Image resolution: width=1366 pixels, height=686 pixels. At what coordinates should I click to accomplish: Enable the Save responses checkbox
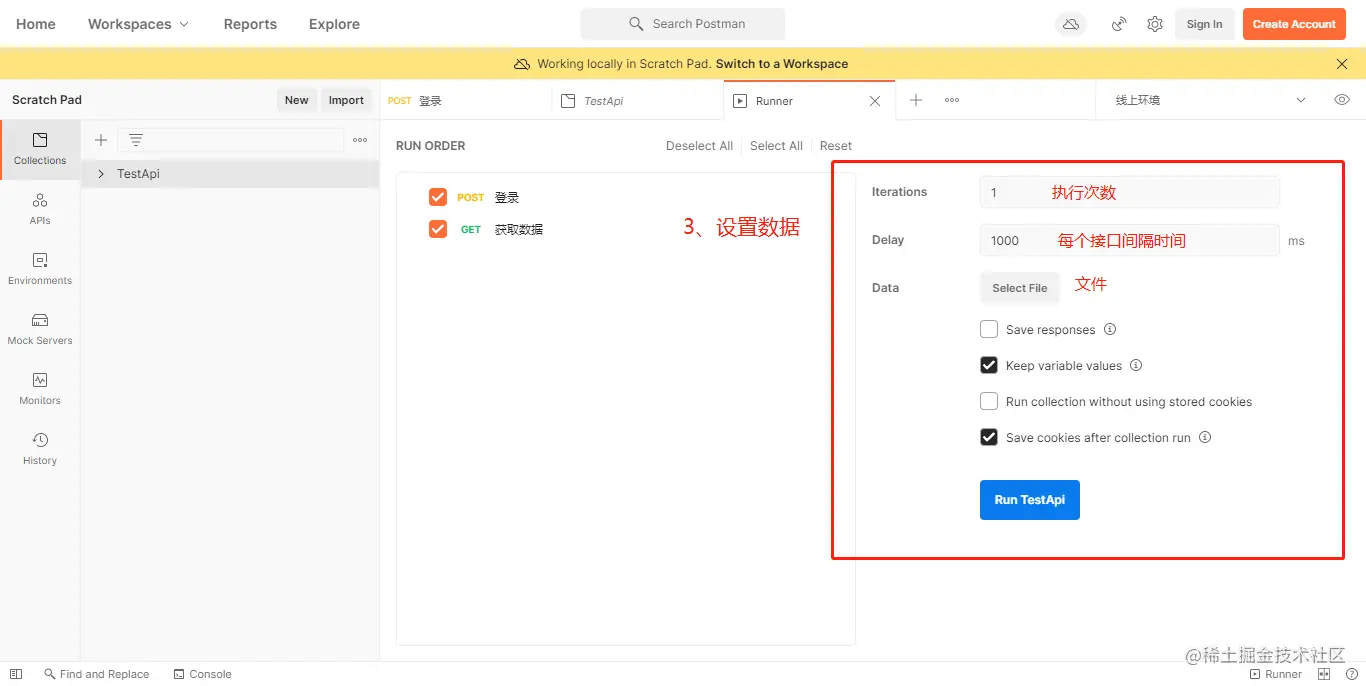pos(989,329)
